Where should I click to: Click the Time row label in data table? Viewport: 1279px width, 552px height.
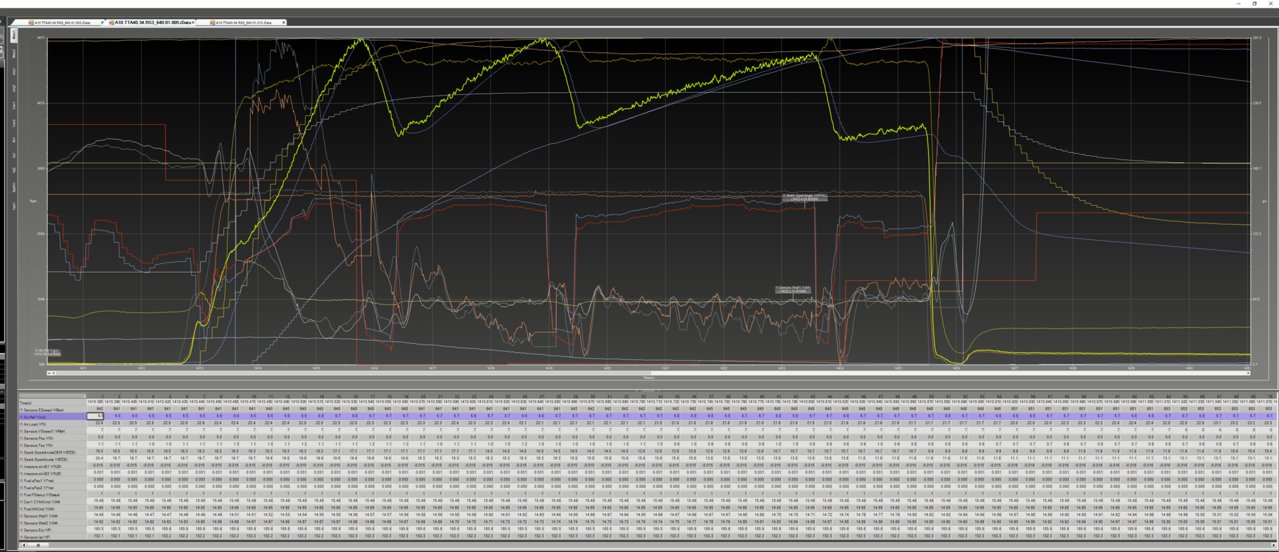pyautogui.click(x=52, y=403)
